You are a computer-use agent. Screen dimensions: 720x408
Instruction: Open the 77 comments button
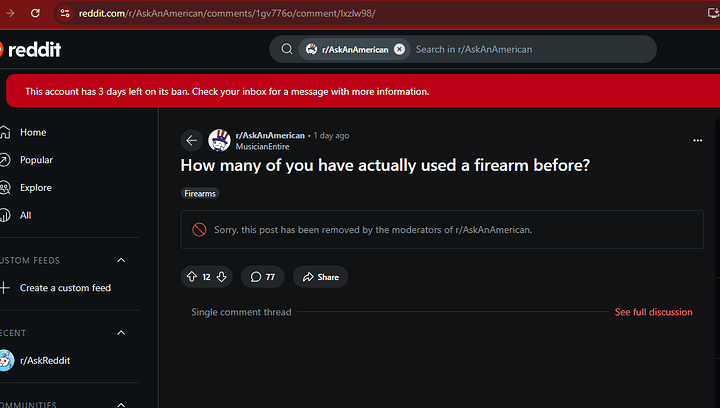263,277
